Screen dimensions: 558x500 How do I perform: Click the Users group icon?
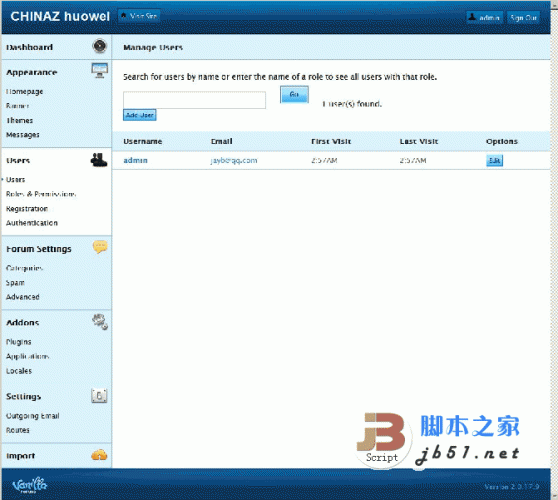tap(99, 160)
